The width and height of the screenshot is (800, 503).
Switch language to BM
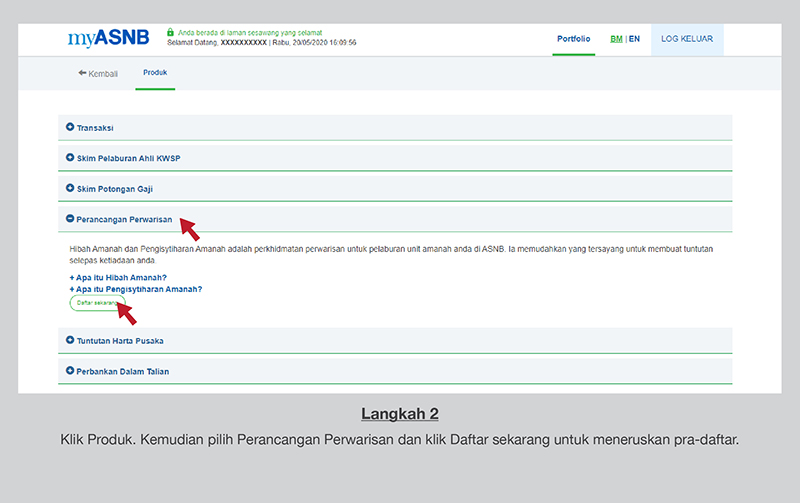coord(616,39)
